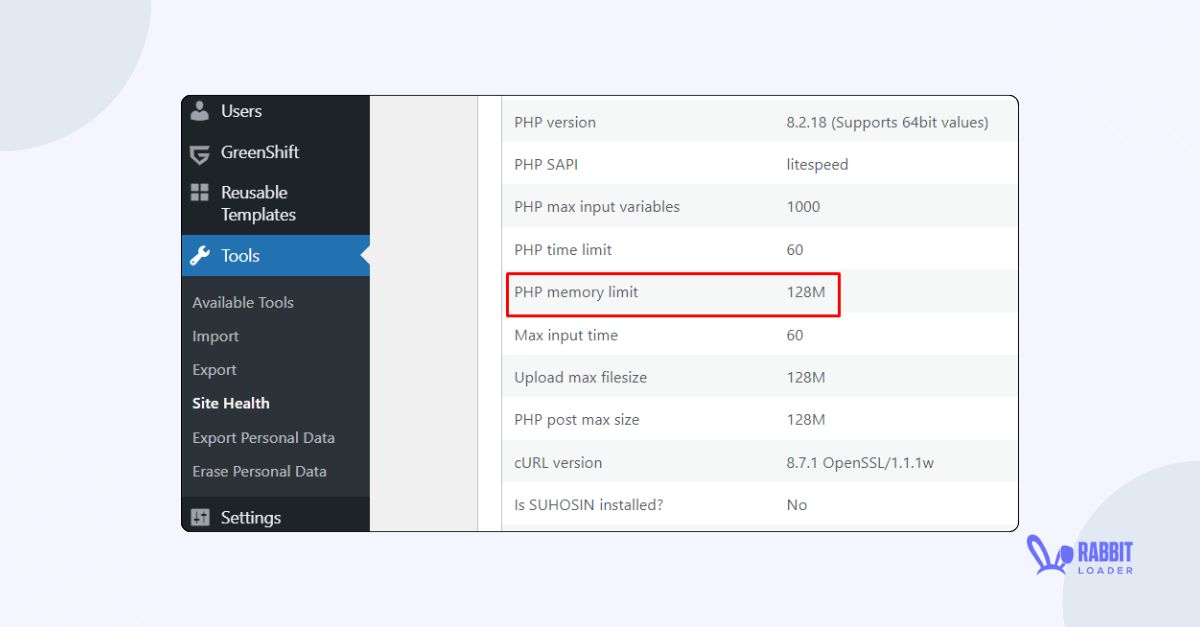Image resolution: width=1200 pixels, height=627 pixels.
Task: Select the GreenShift shield icon
Action: pos(200,152)
